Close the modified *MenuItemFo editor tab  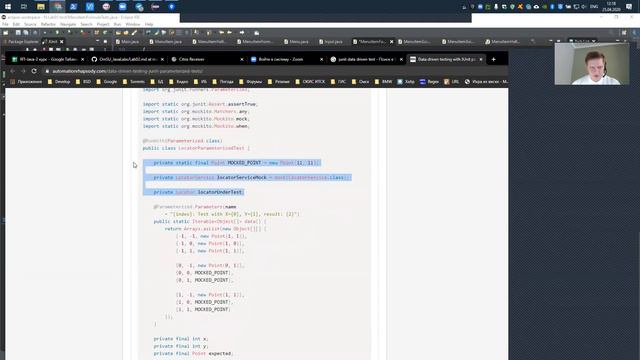tap(391, 42)
